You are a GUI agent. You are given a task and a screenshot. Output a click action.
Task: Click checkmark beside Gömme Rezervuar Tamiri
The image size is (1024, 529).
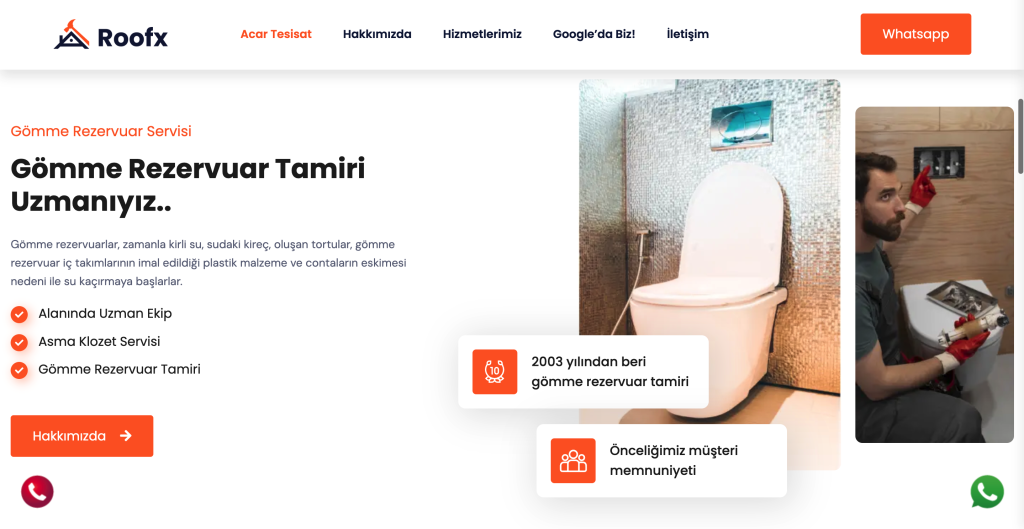click(20, 370)
